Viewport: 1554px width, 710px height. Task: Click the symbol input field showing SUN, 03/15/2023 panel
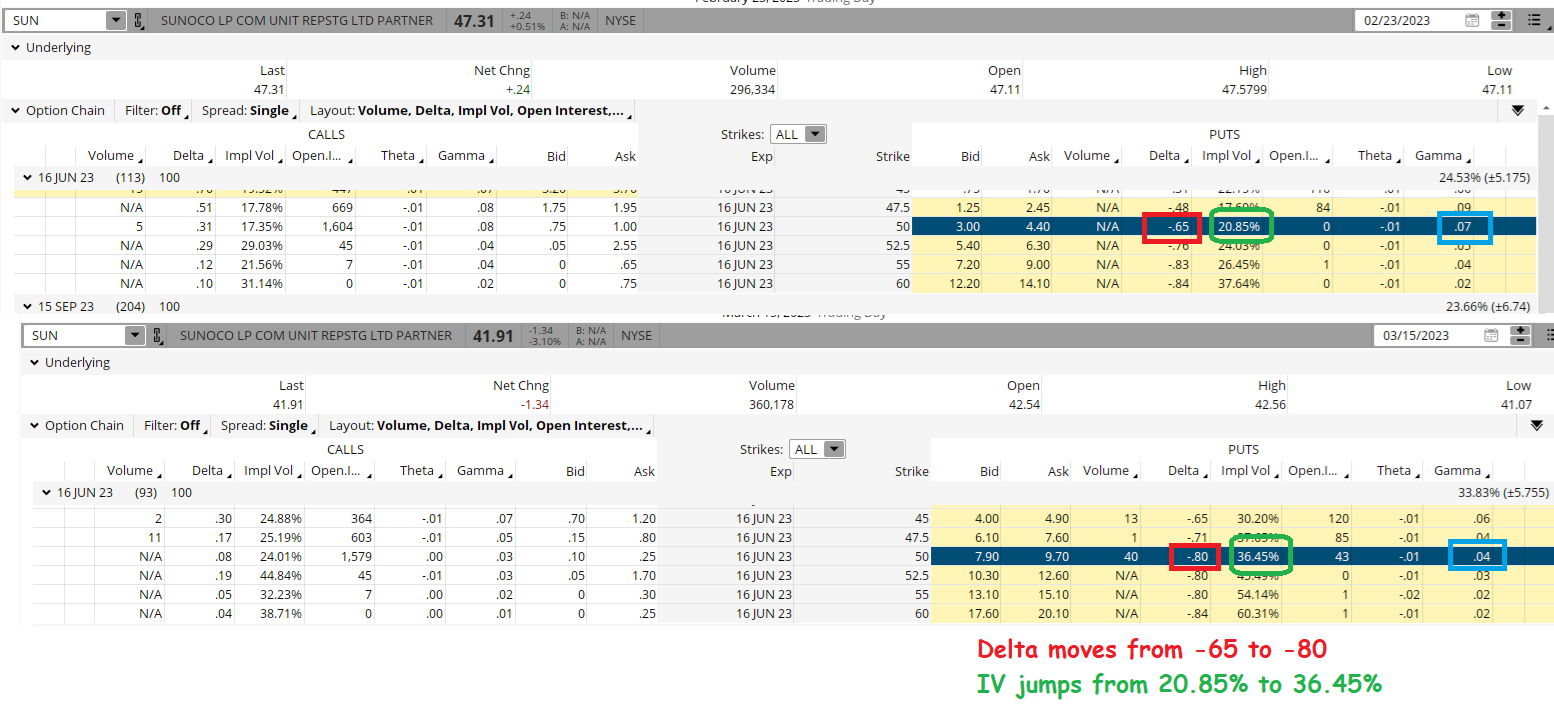[x=74, y=335]
